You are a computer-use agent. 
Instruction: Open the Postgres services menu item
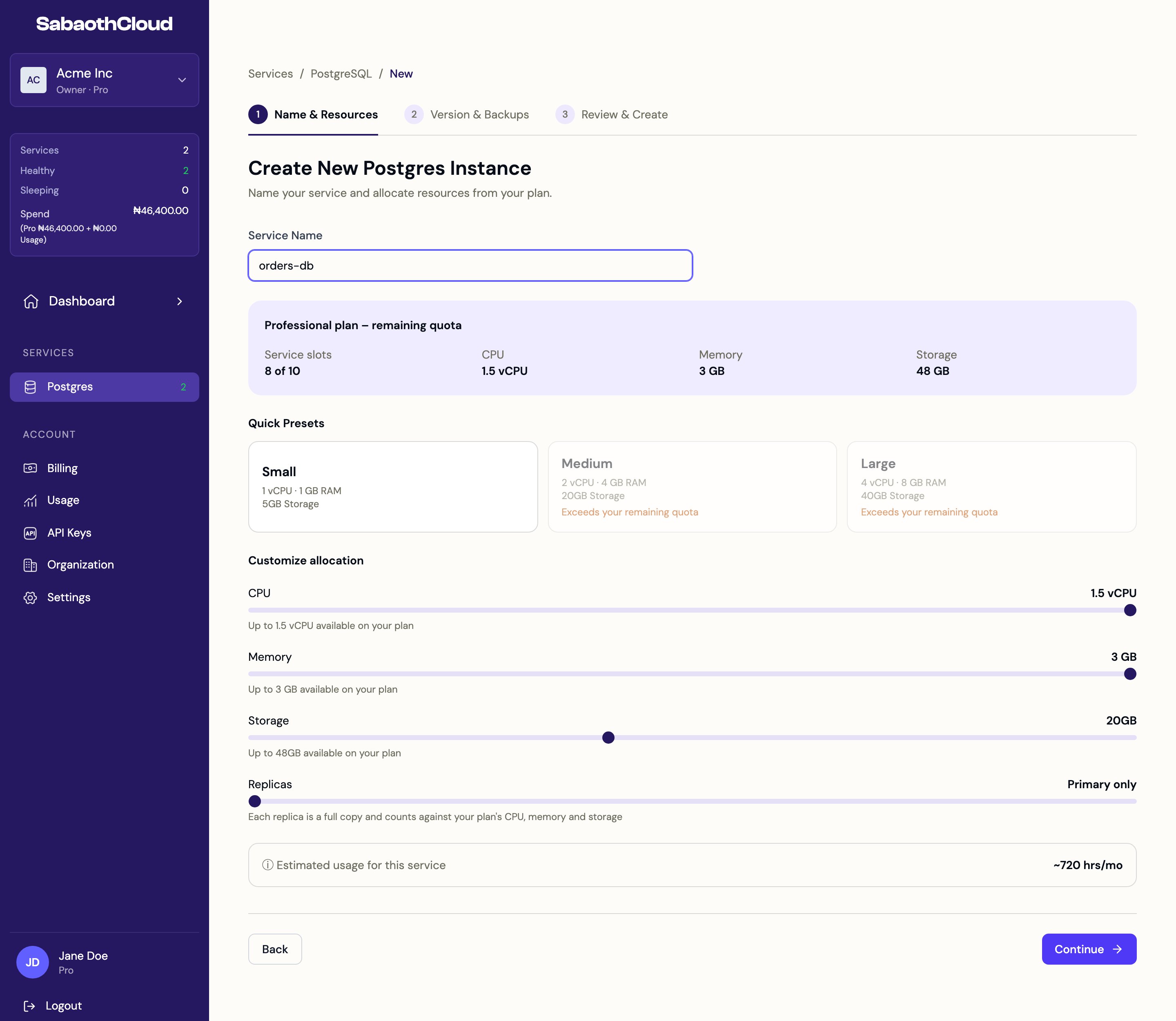pos(104,387)
